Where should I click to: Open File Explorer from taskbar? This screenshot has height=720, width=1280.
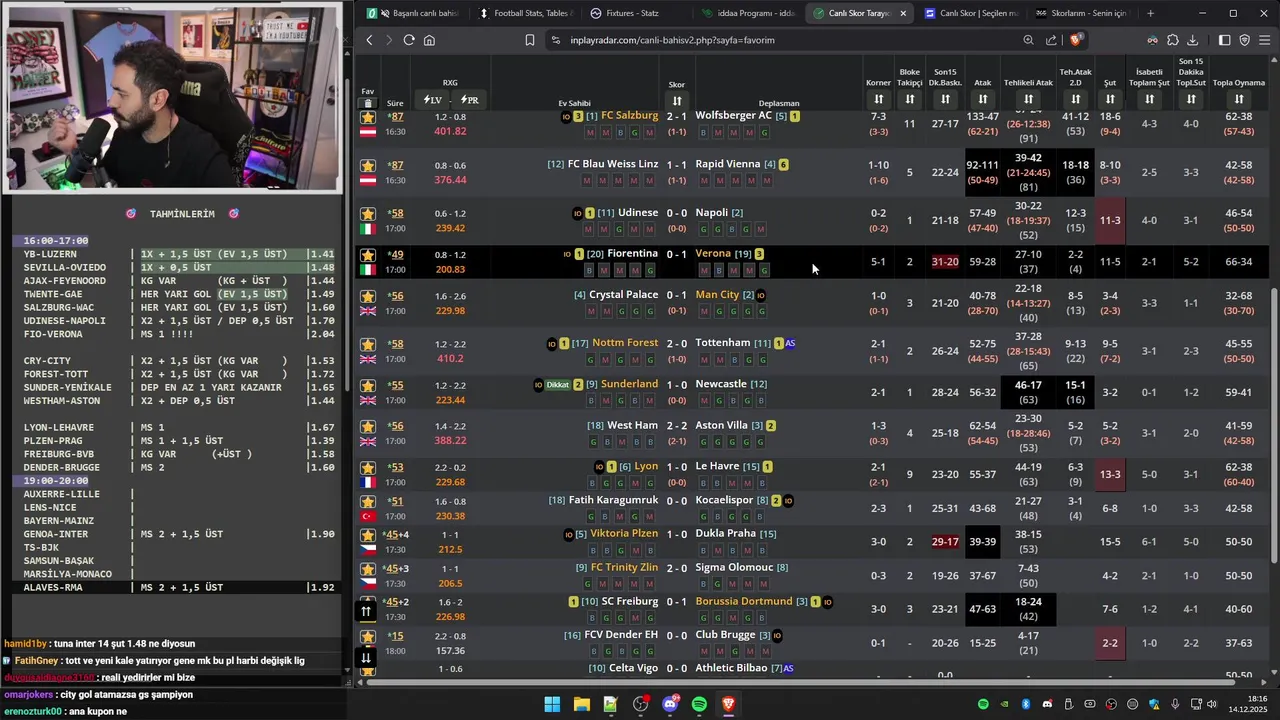click(581, 705)
